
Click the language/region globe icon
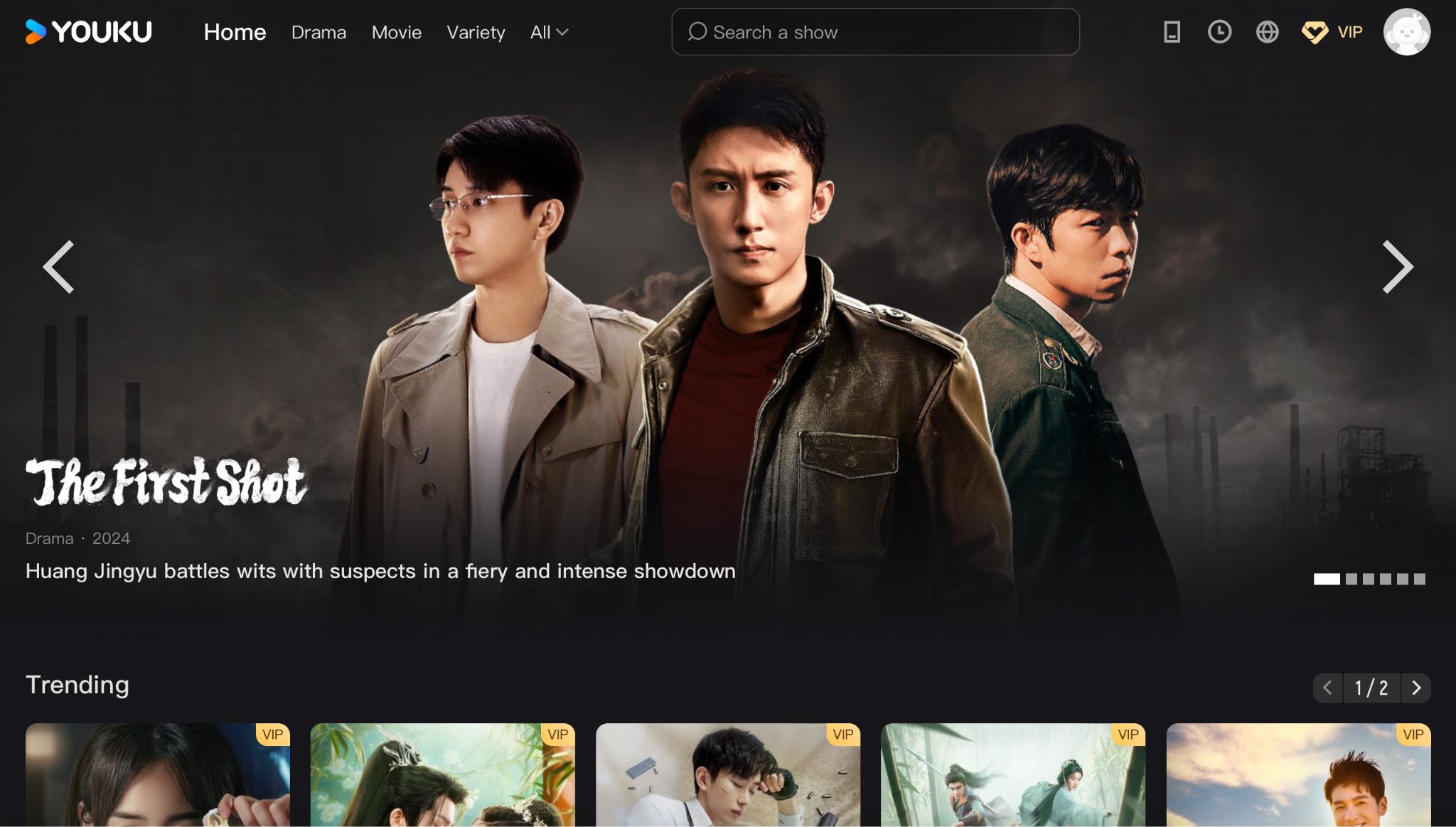1267,30
